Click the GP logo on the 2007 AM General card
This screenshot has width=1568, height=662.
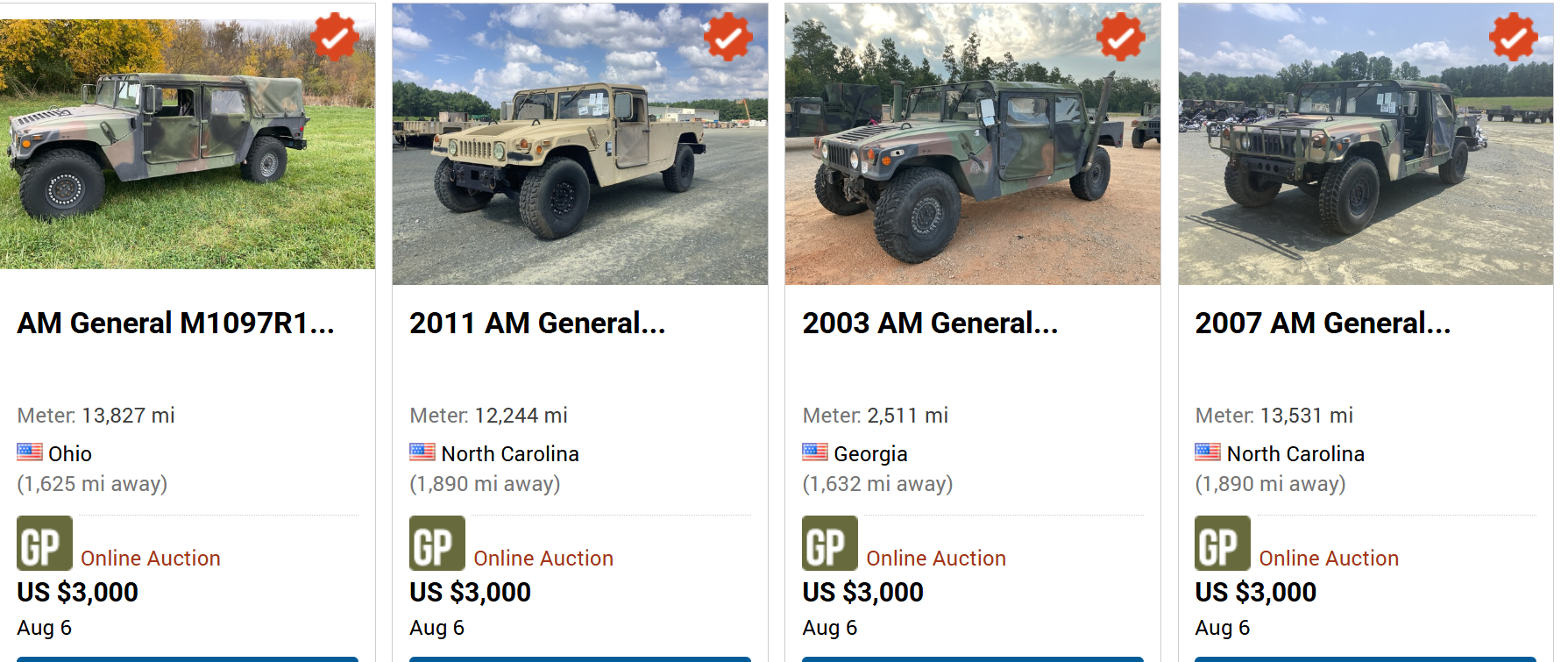[x=1223, y=544]
